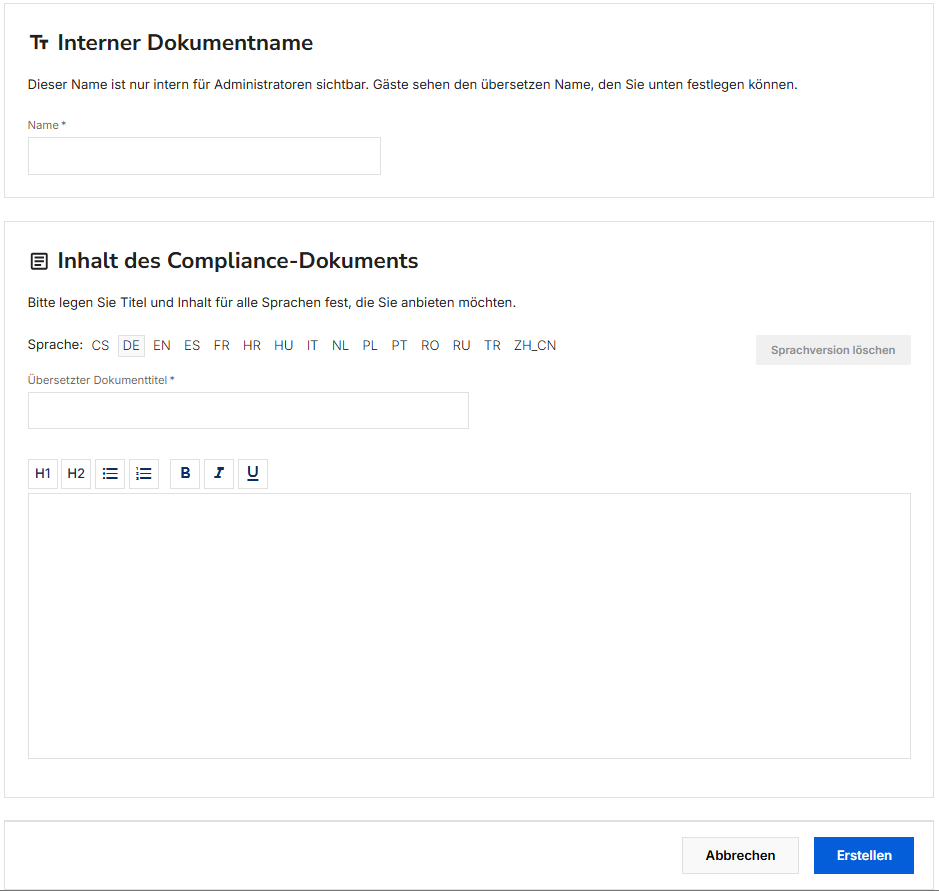Click the 'Übersetzter Dokumenttitel *' label
This screenshot has width=939, height=891.
(101, 380)
